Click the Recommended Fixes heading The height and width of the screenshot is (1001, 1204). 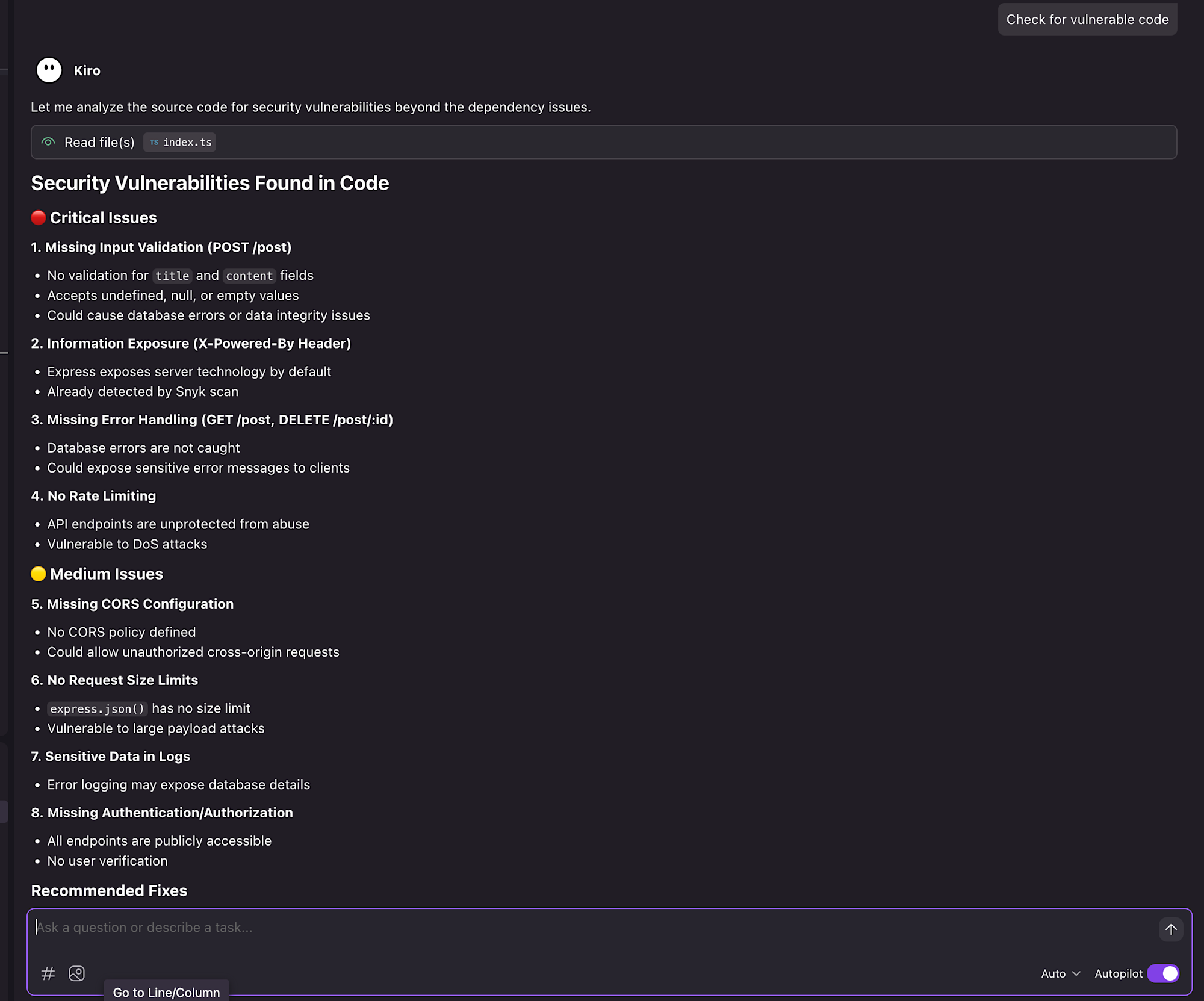coord(109,891)
